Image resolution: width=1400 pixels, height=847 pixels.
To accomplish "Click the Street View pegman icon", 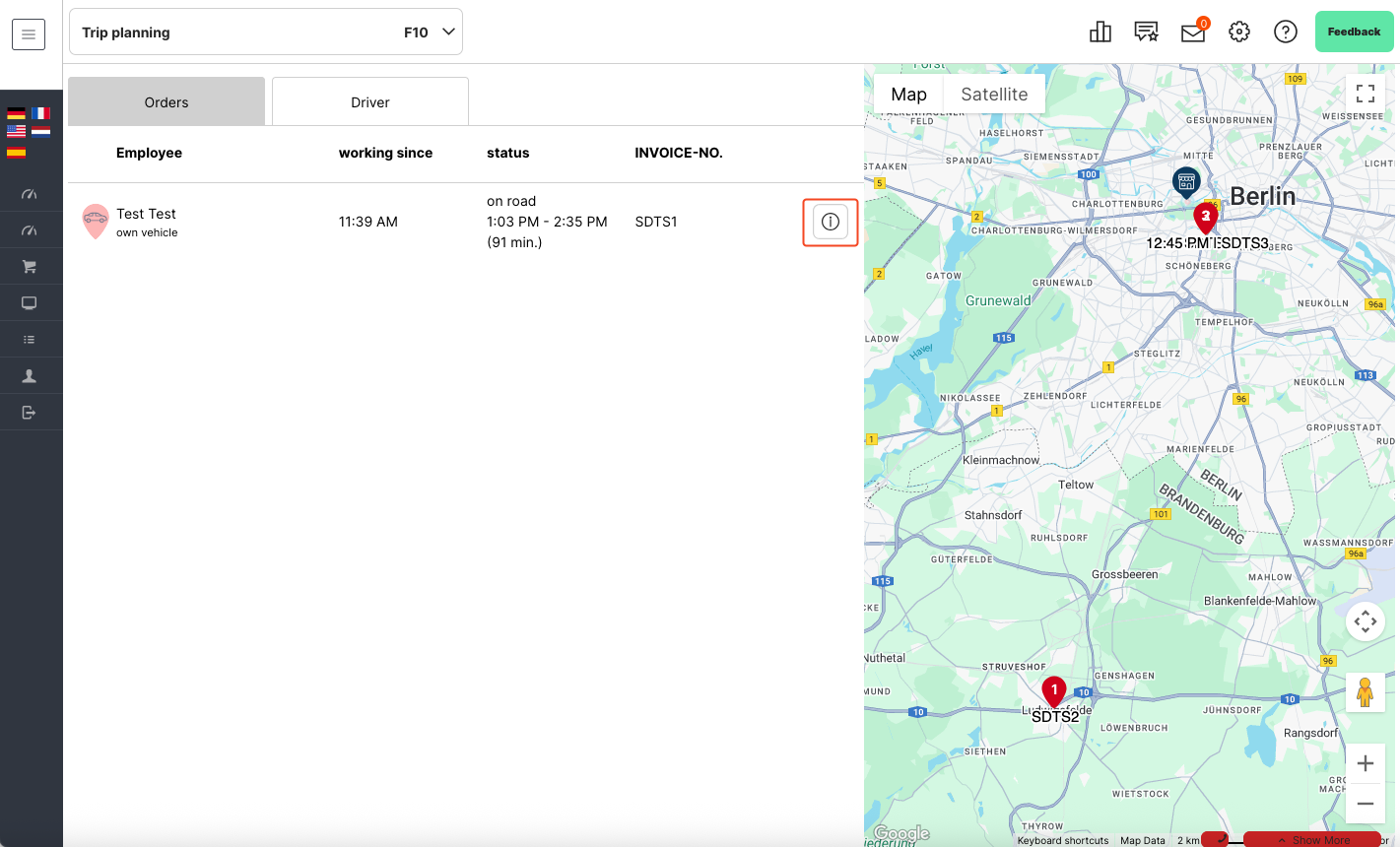I will pyautogui.click(x=1366, y=692).
